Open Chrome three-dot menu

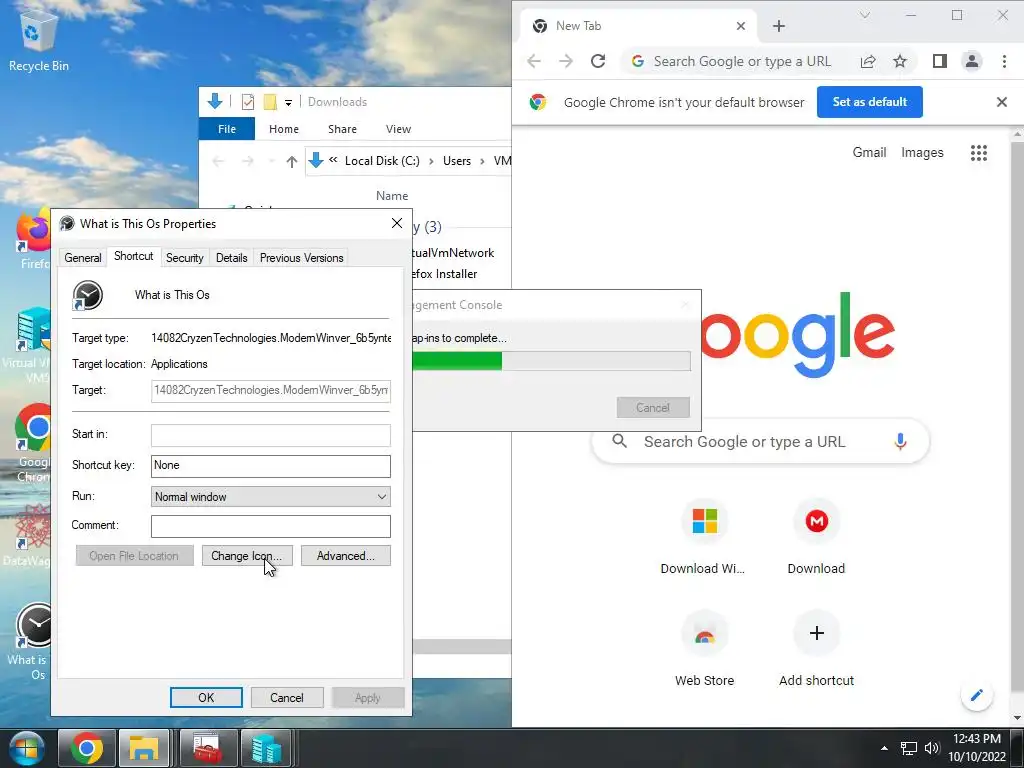(1004, 61)
